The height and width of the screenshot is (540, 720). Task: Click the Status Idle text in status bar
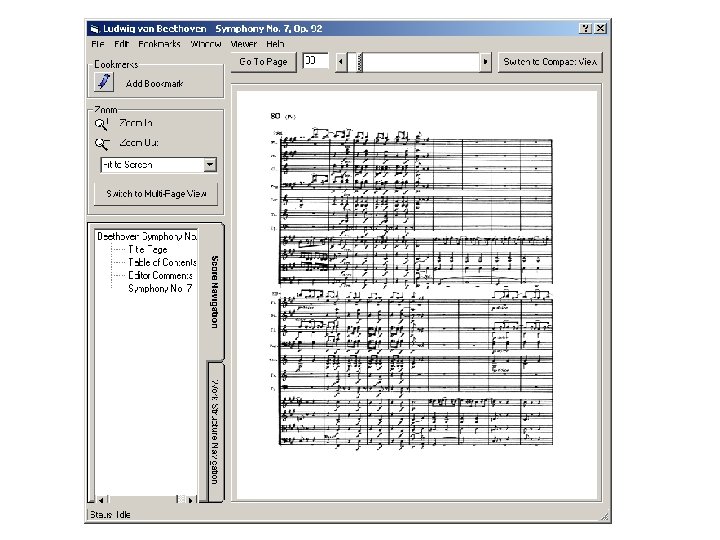pos(110,515)
